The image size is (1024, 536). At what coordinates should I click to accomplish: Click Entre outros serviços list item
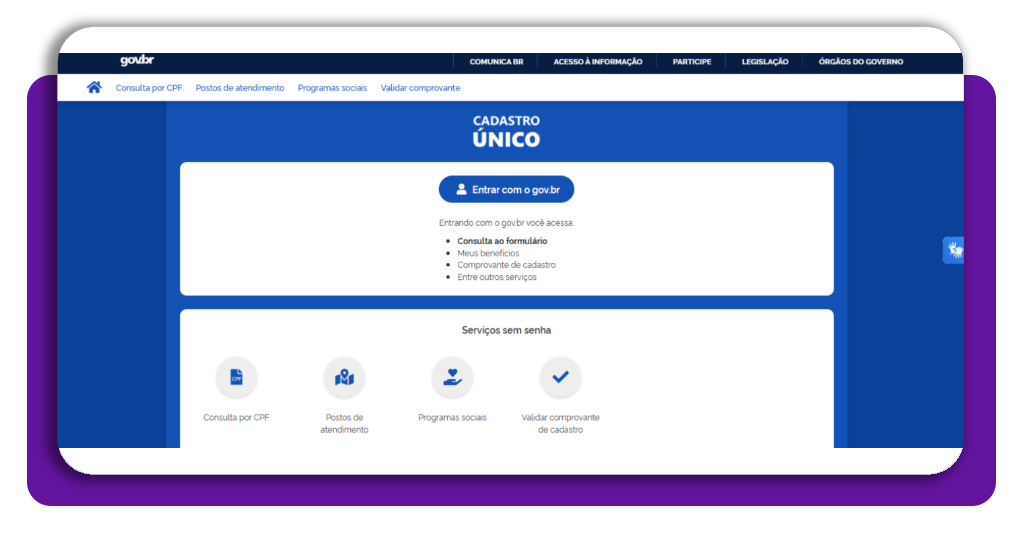coord(497,277)
